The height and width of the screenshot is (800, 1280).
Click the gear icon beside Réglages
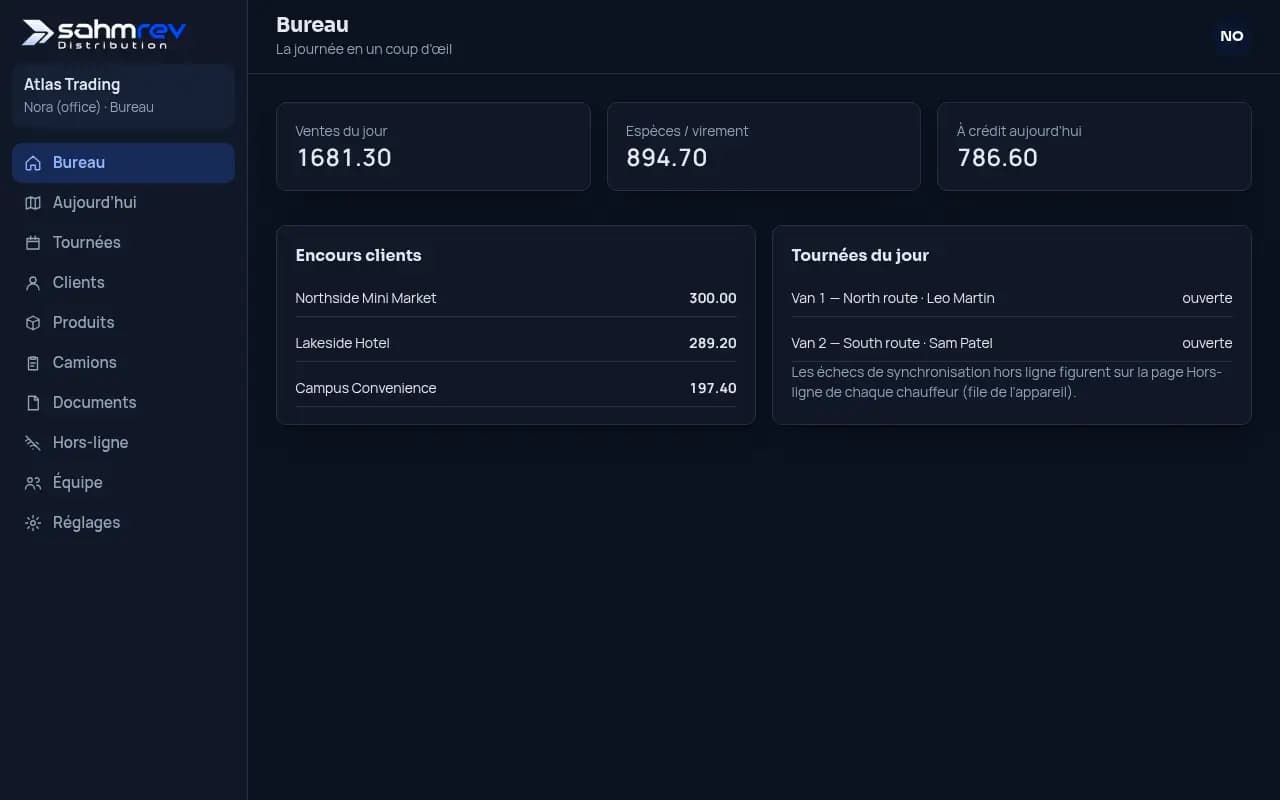tap(33, 523)
